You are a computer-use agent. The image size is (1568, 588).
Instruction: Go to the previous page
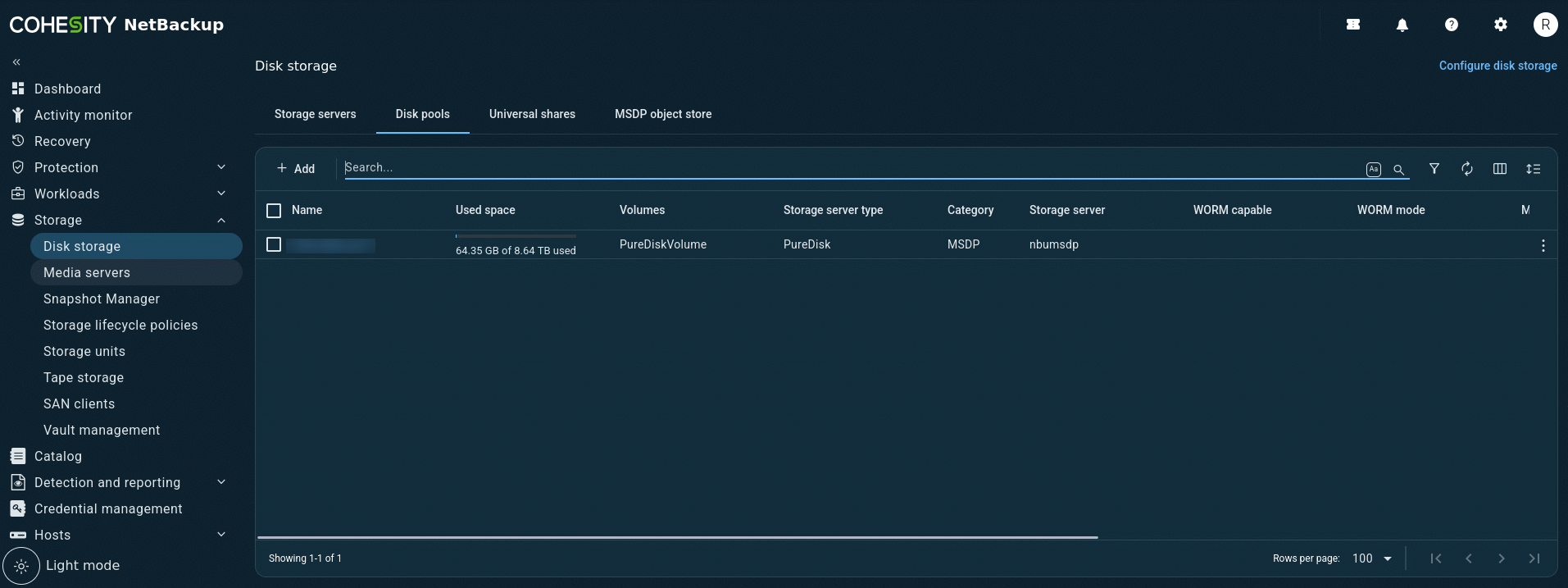point(1469,558)
